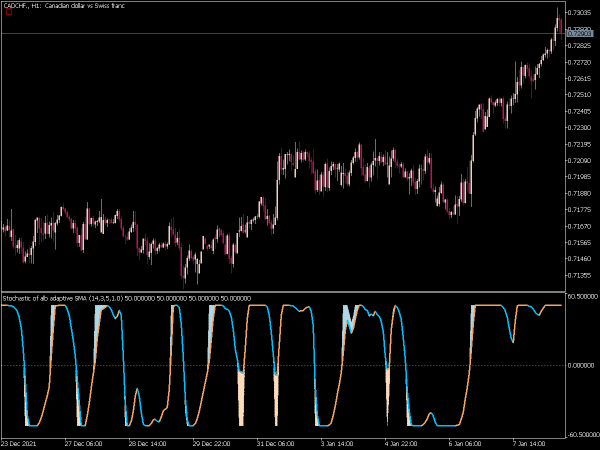Click the 0.72300 price axis value
The image size is (600, 450).
tap(579, 128)
